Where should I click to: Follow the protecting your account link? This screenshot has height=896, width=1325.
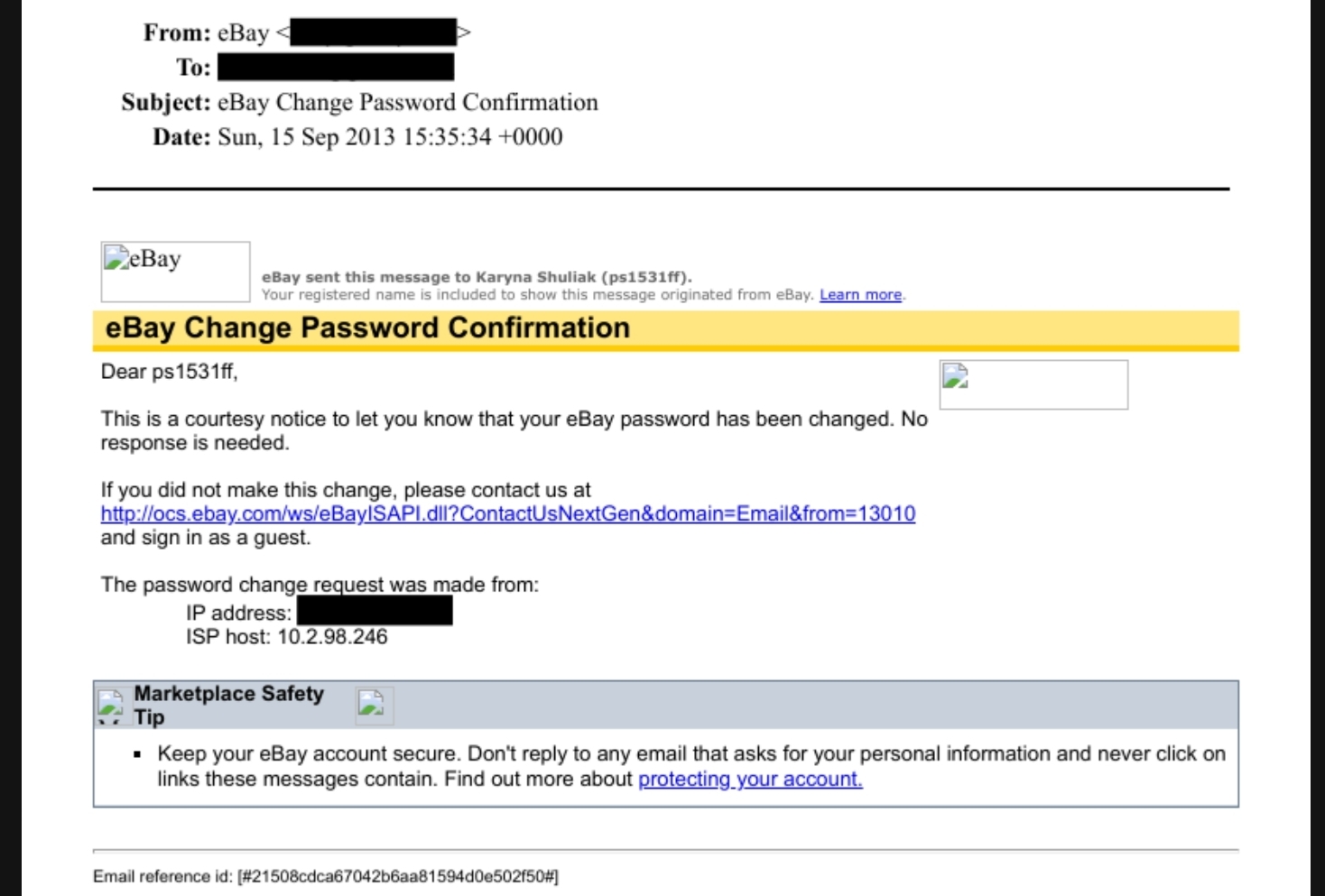(750, 780)
